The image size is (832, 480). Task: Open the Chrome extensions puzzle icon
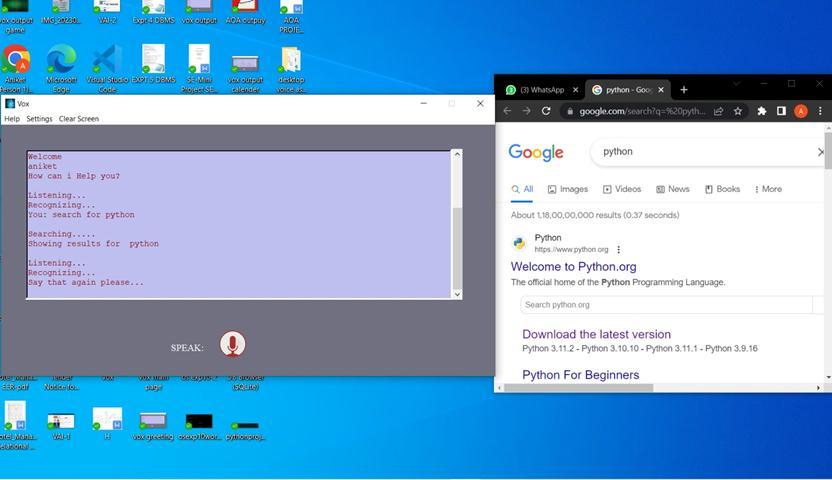click(x=762, y=111)
